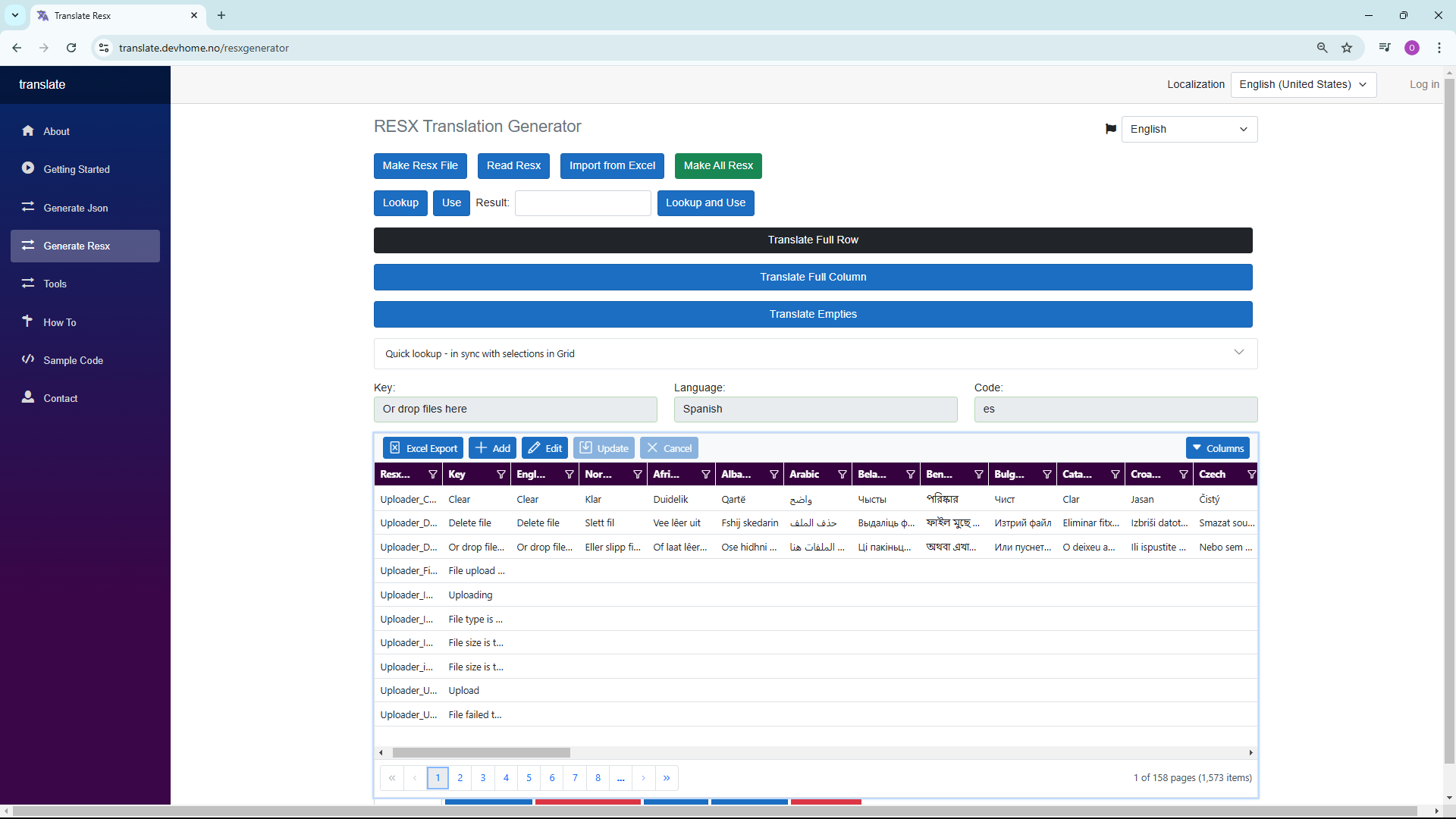Click the grid horizontal scrollbar thumb
This screenshot has height=819, width=1456.
click(481, 753)
